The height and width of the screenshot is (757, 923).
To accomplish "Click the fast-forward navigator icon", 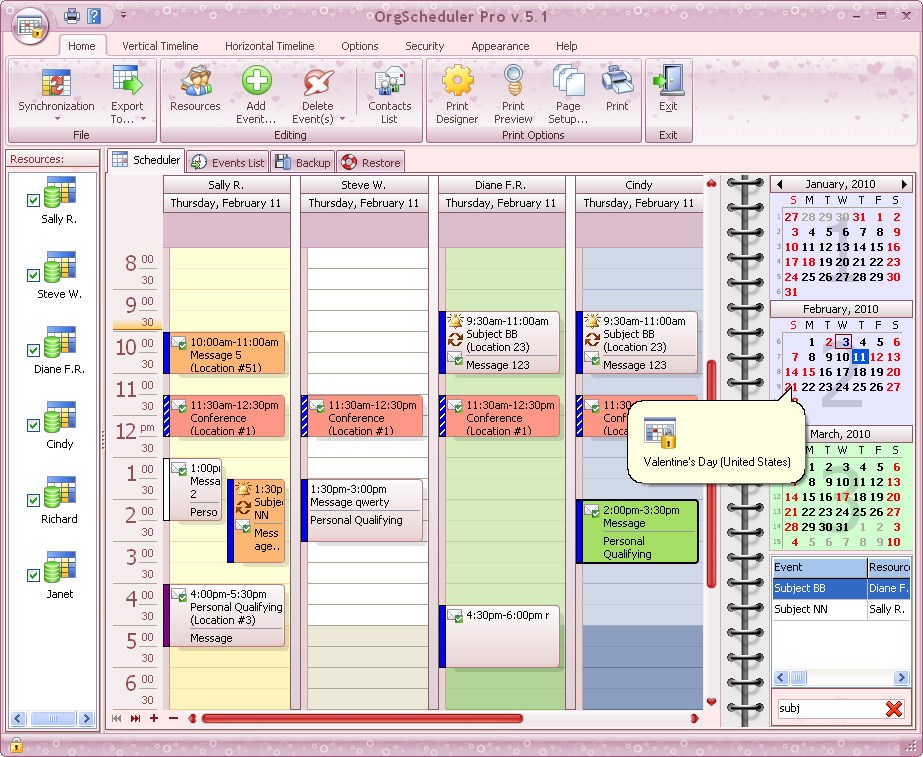I will pos(135,718).
